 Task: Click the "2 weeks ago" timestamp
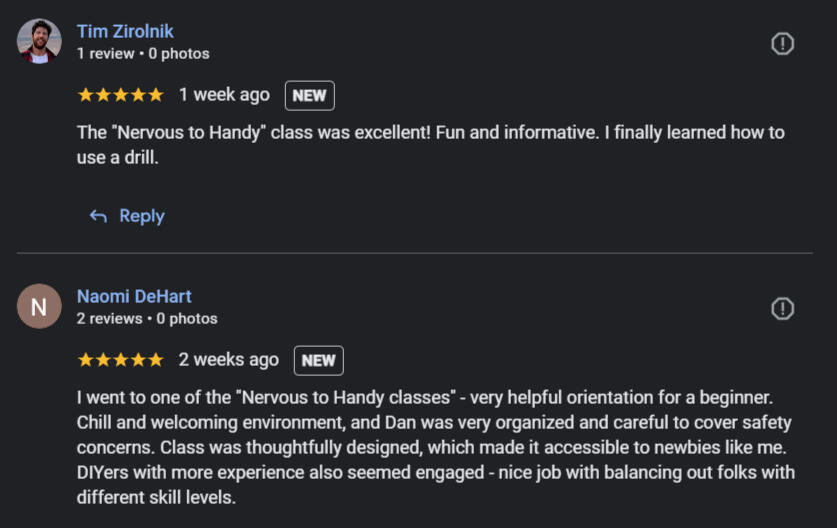tap(229, 360)
